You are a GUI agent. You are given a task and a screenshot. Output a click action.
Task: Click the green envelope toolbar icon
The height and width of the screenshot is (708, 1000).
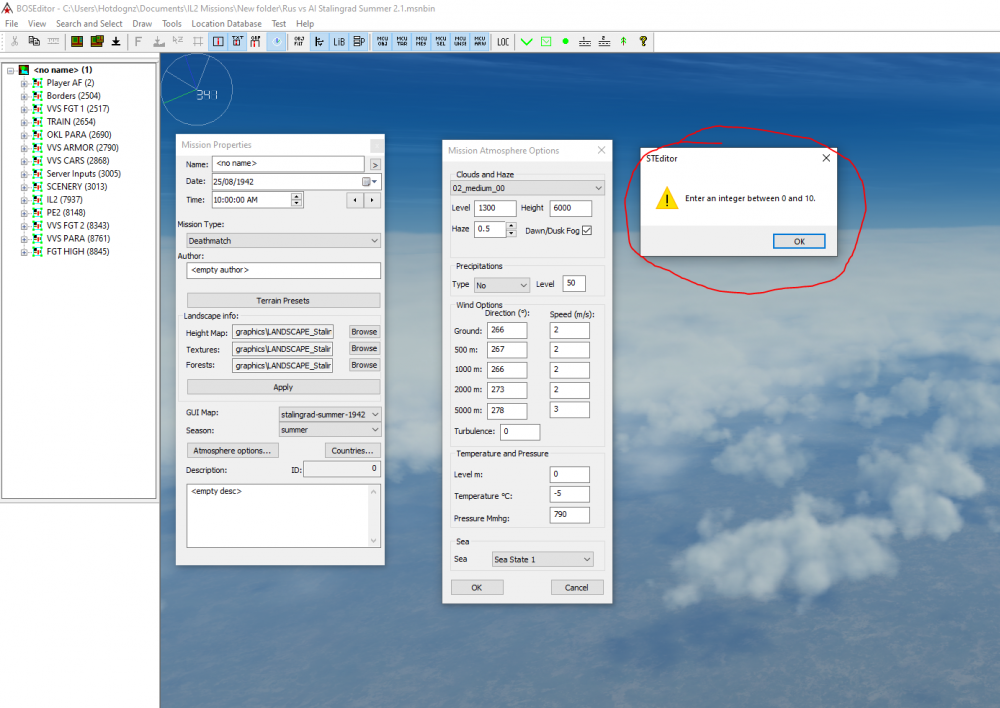coord(546,42)
